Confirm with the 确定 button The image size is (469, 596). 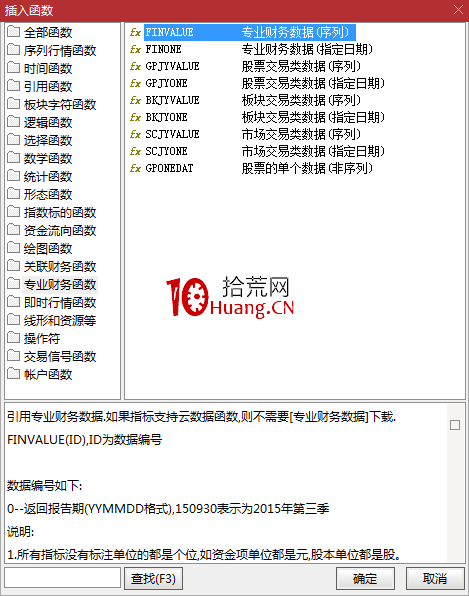click(x=365, y=579)
